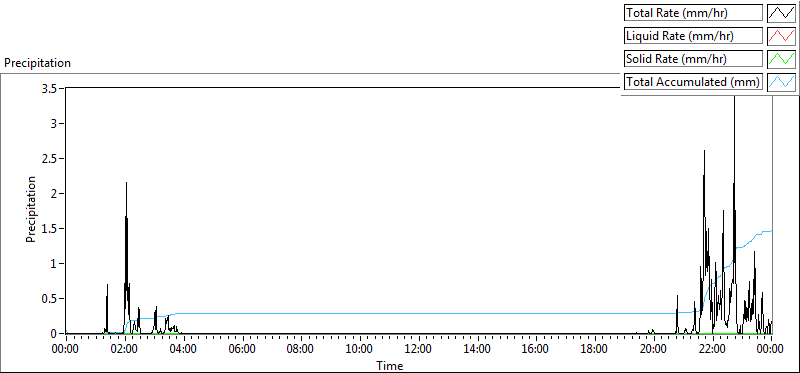Click the Time axis title below plot
This screenshot has width=800, height=373.
click(x=390, y=365)
